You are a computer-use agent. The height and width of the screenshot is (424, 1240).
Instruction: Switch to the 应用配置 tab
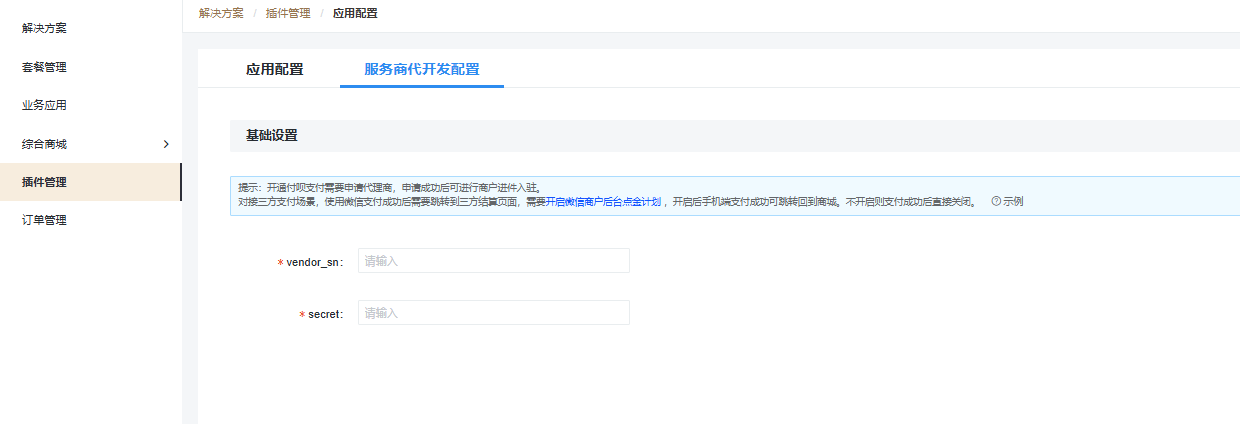[274, 70]
